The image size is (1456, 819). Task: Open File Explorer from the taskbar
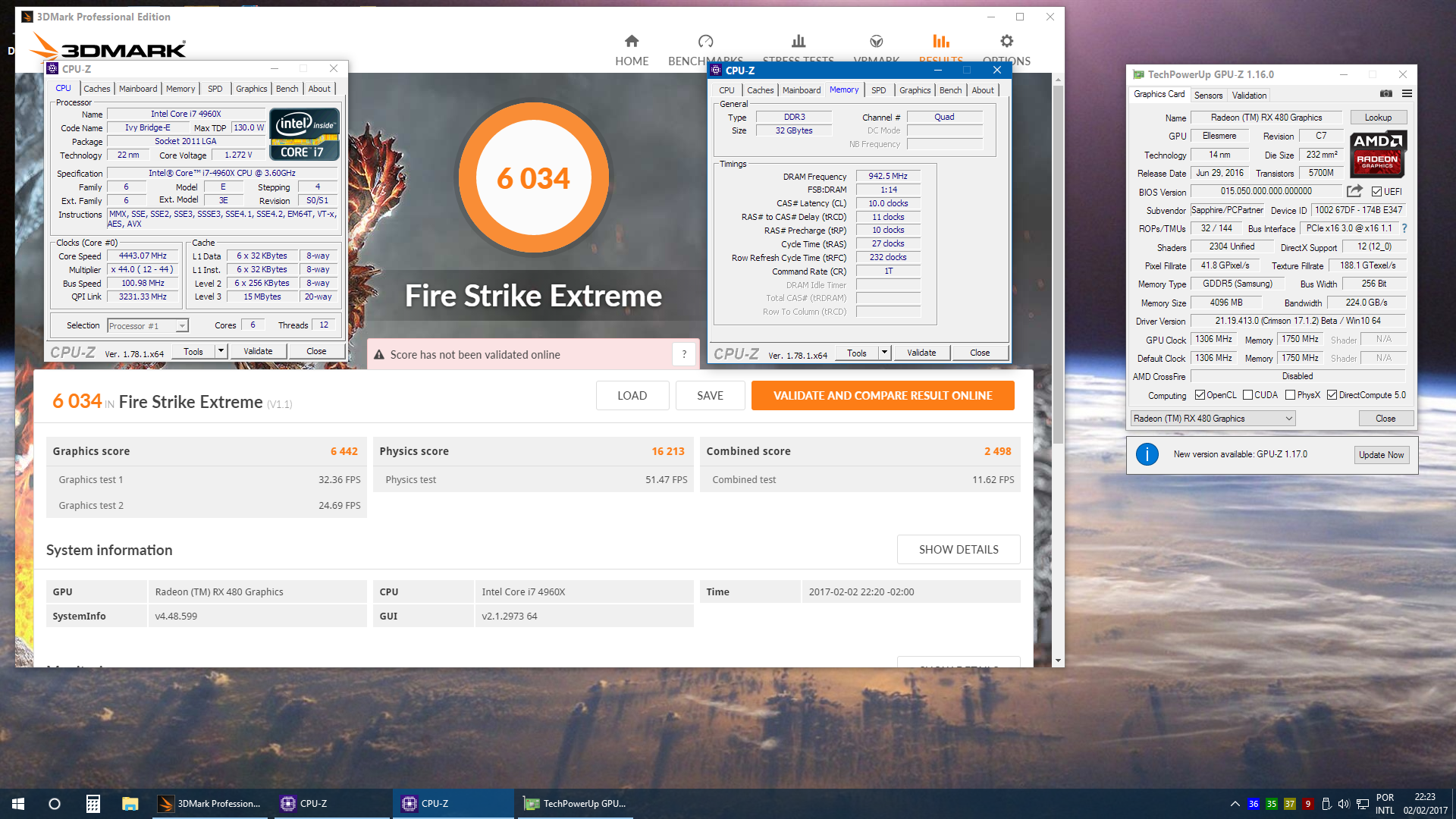coord(130,804)
